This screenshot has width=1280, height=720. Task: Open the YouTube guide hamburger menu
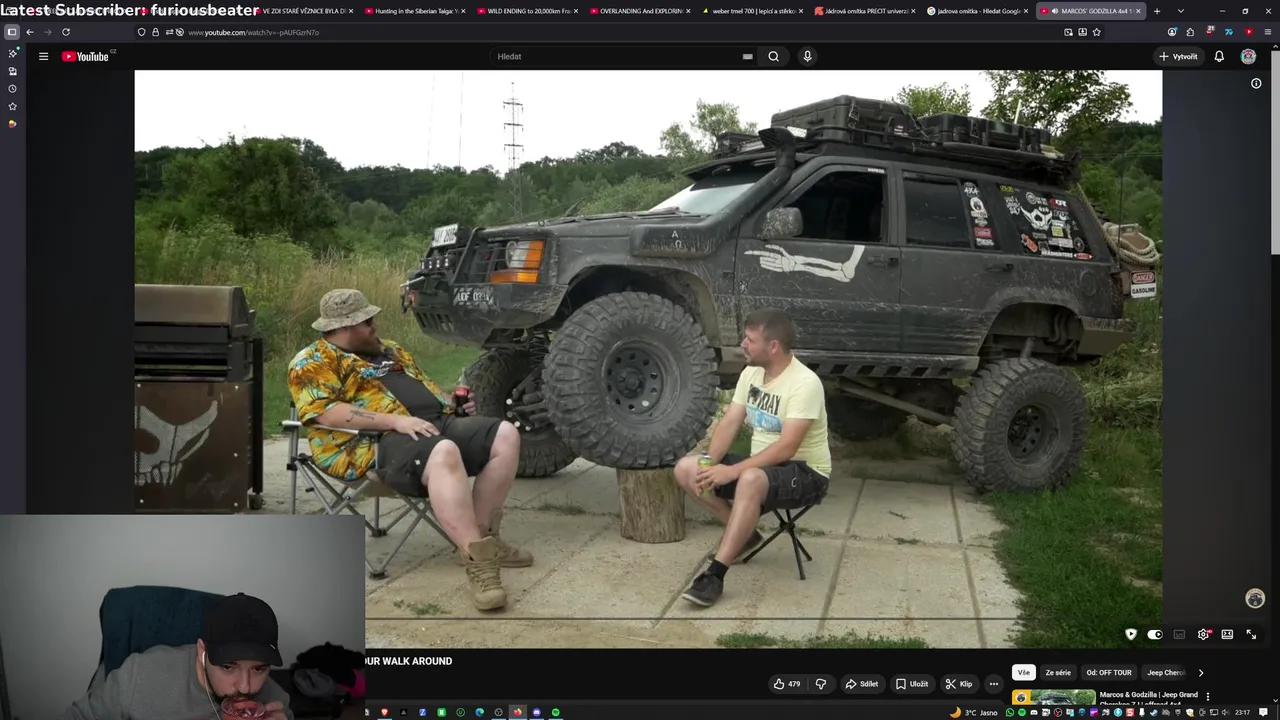coord(43,56)
